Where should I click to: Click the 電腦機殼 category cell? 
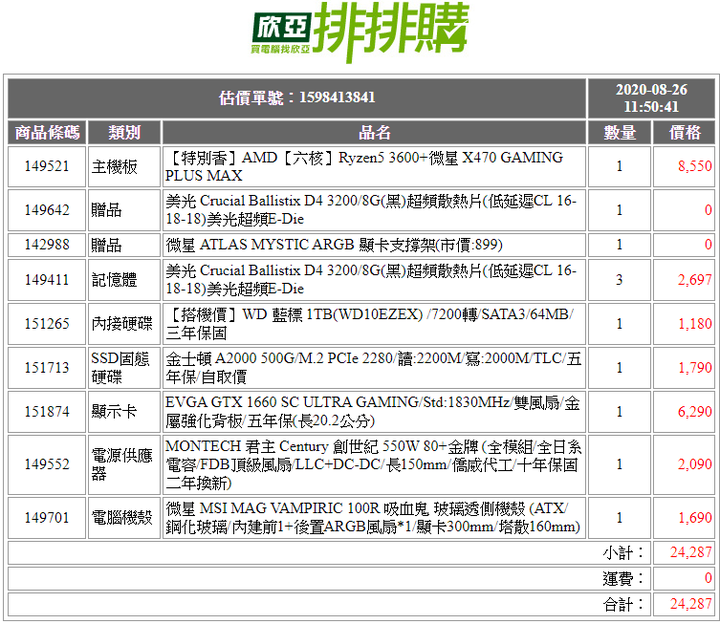(124, 518)
